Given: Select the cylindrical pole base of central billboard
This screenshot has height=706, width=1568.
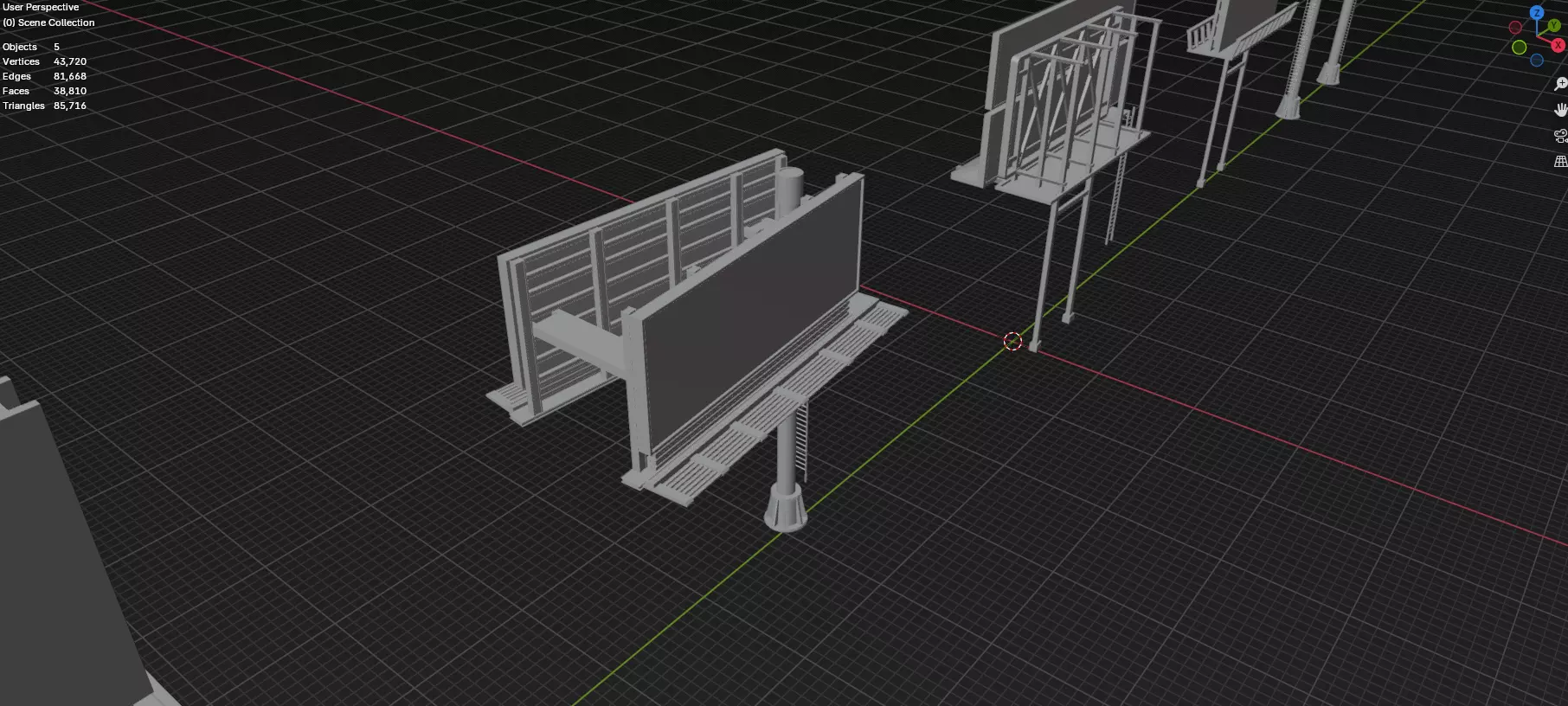Looking at the screenshot, I should coord(786,506).
